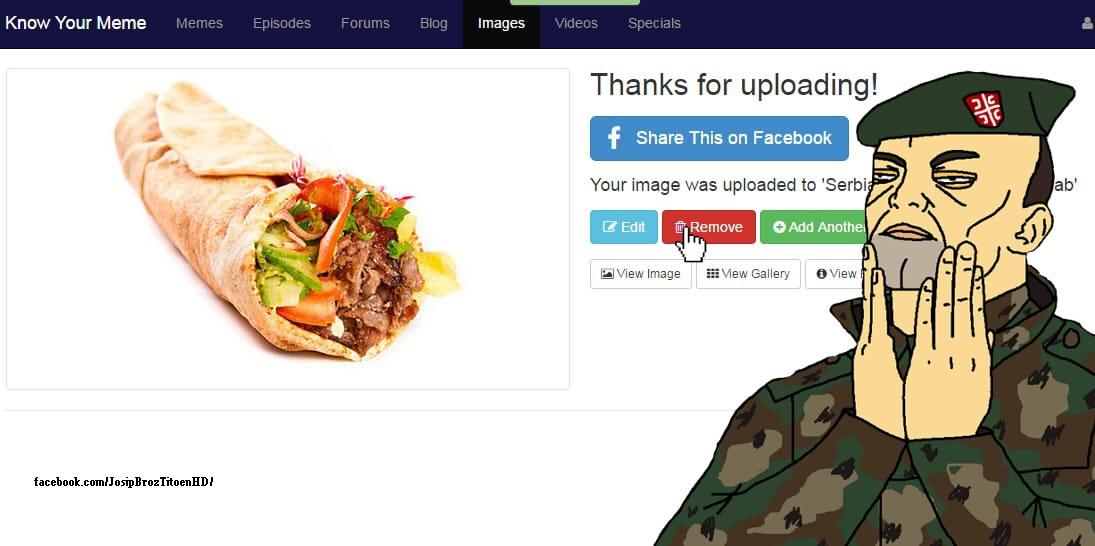Screen dimensions: 1095x546
Task: Switch to the Videos section
Action: pos(576,23)
